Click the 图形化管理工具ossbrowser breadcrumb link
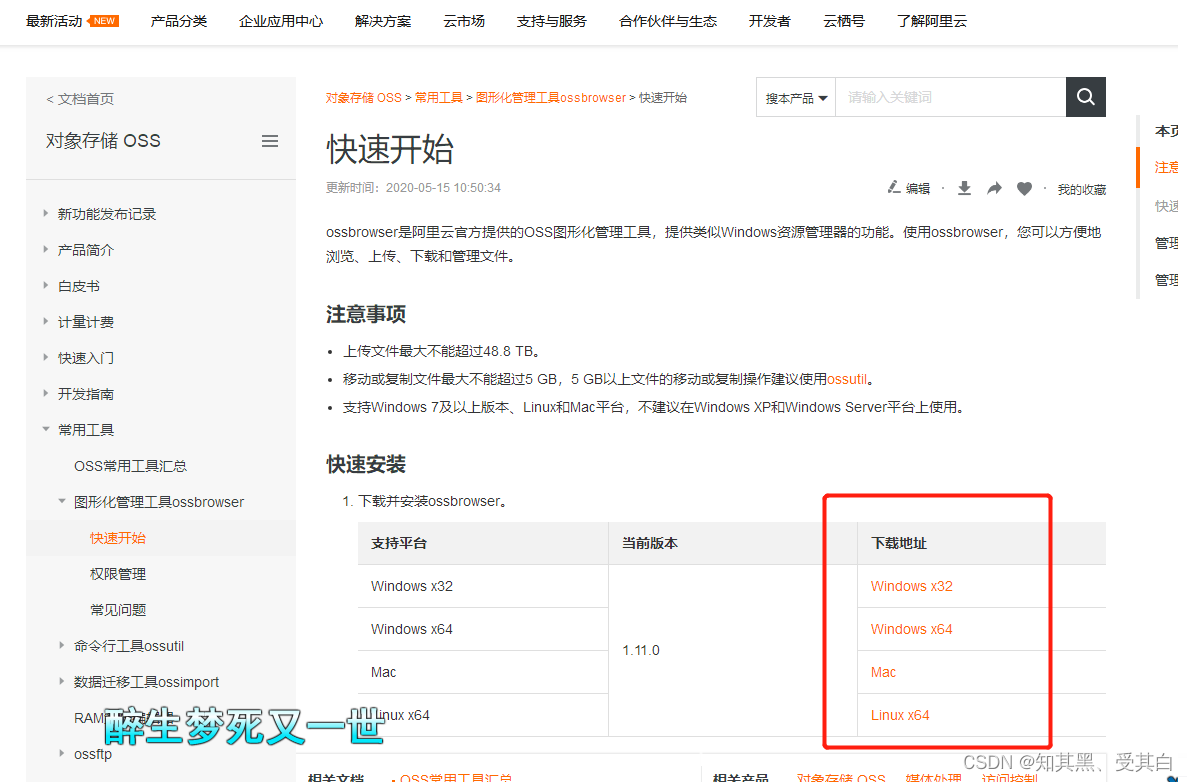Image resolution: width=1187 pixels, height=782 pixels. tap(550, 98)
